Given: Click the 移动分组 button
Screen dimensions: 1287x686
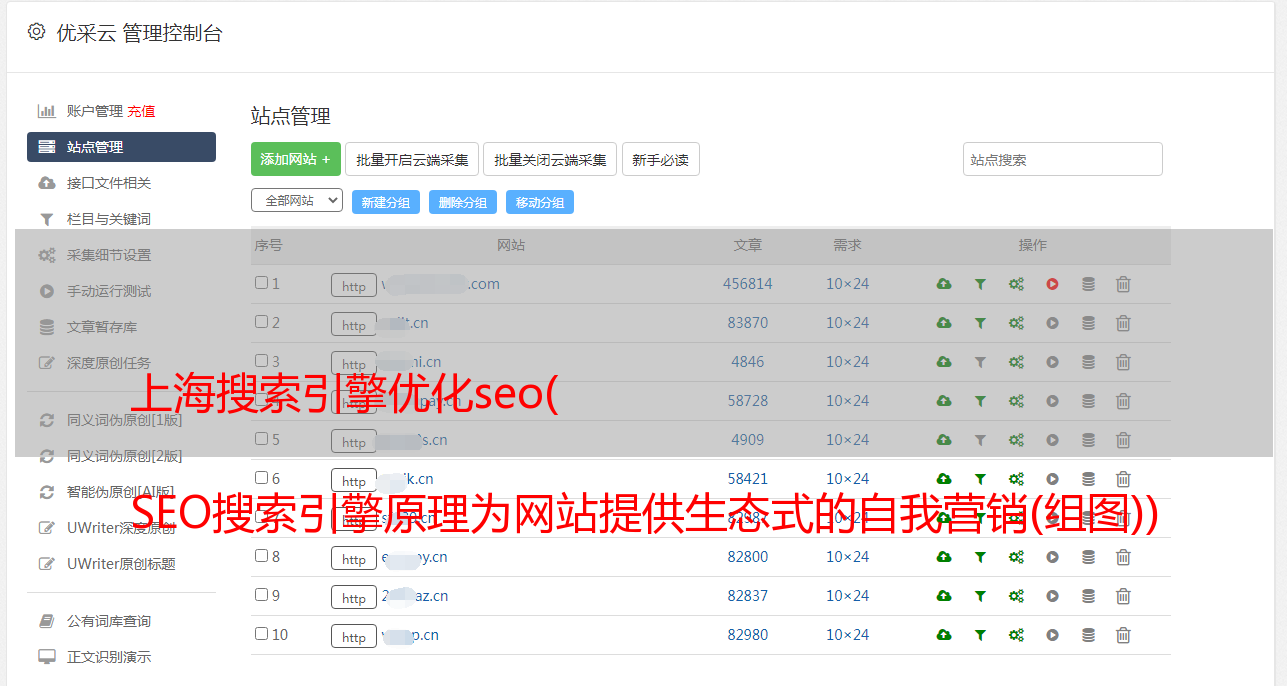Looking at the screenshot, I should pyautogui.click(x=540, y=202).
